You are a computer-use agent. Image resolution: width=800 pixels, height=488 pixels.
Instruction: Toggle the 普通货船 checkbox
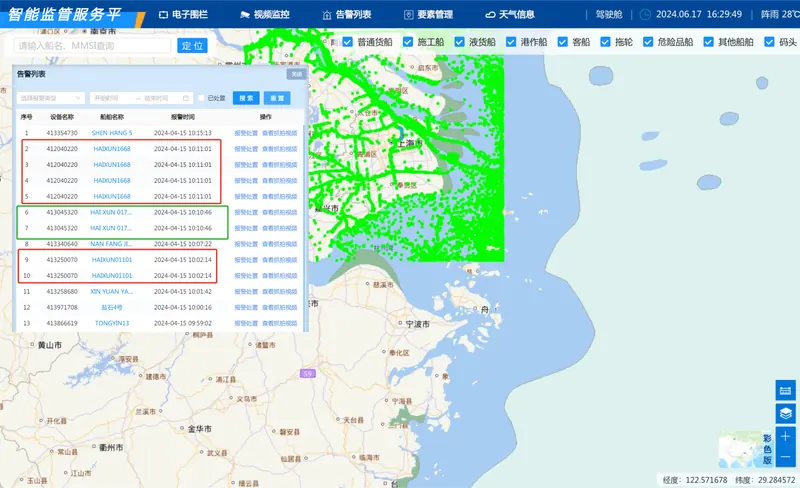(x=347, y=42)
